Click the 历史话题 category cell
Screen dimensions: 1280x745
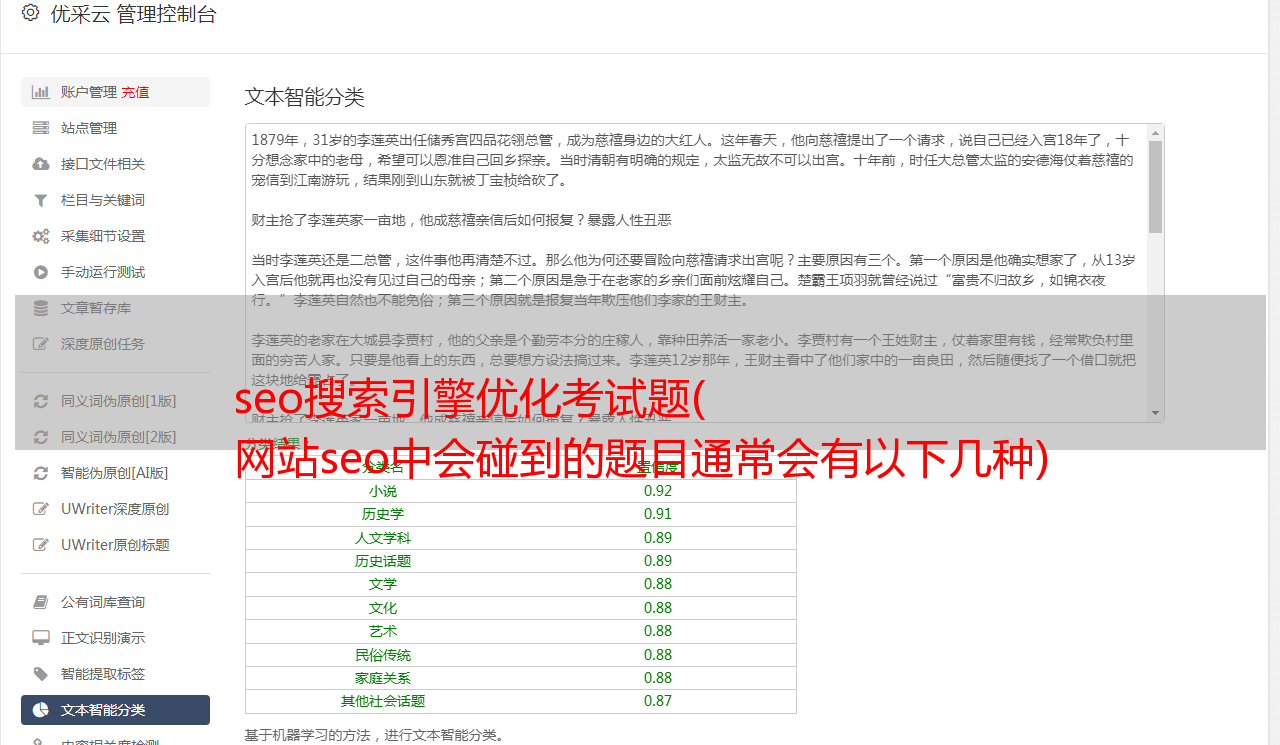(383, 561)
